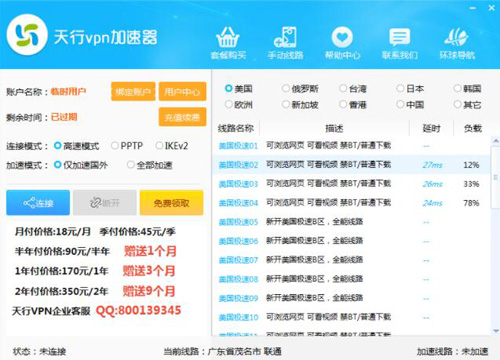Image resolution: width=500 pixels, height=360 pixels.
Task: Click the 24ms latency value
Action: click(x=432, y=203)
